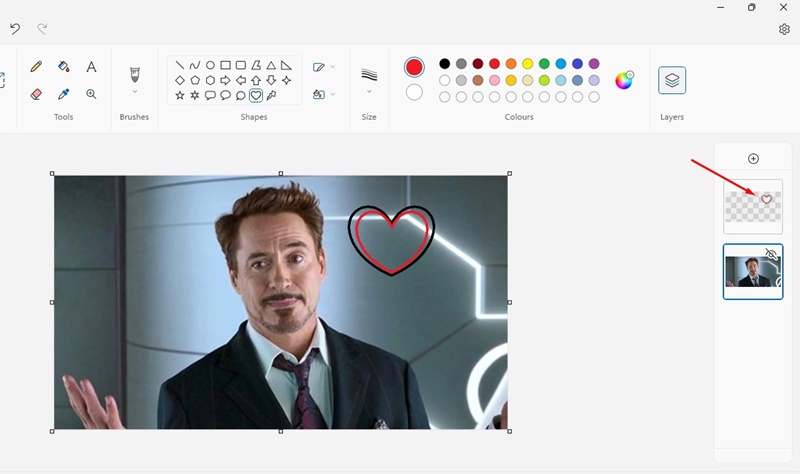800x474 pixels.
Task: Choose the Right-angled triangle shape
Action: pos(286,65)
